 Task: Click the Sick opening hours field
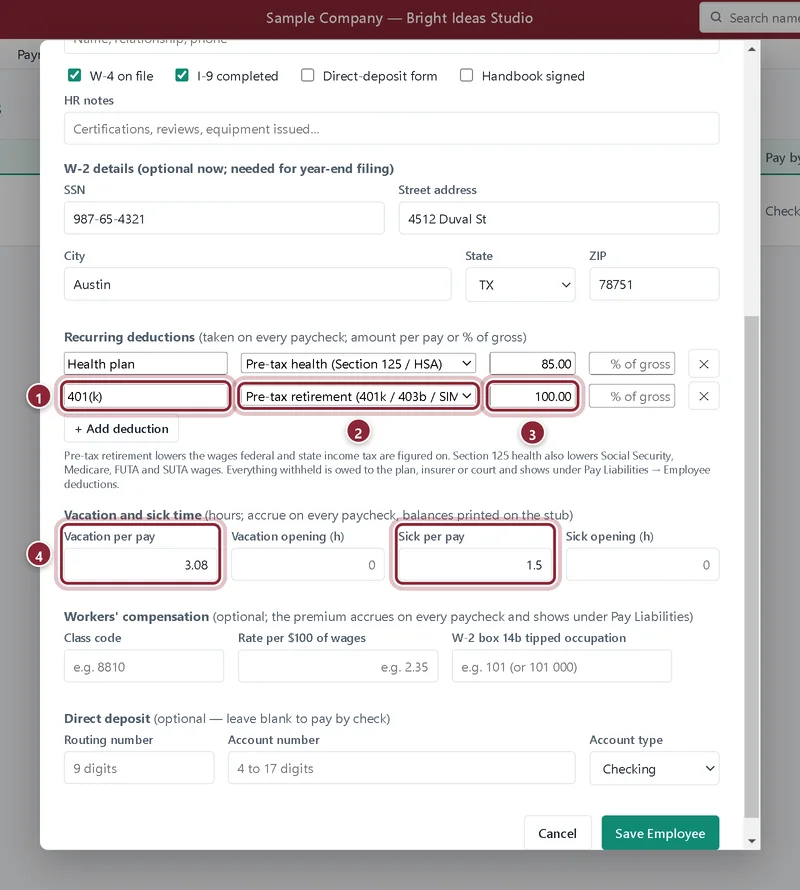[642, 565]
